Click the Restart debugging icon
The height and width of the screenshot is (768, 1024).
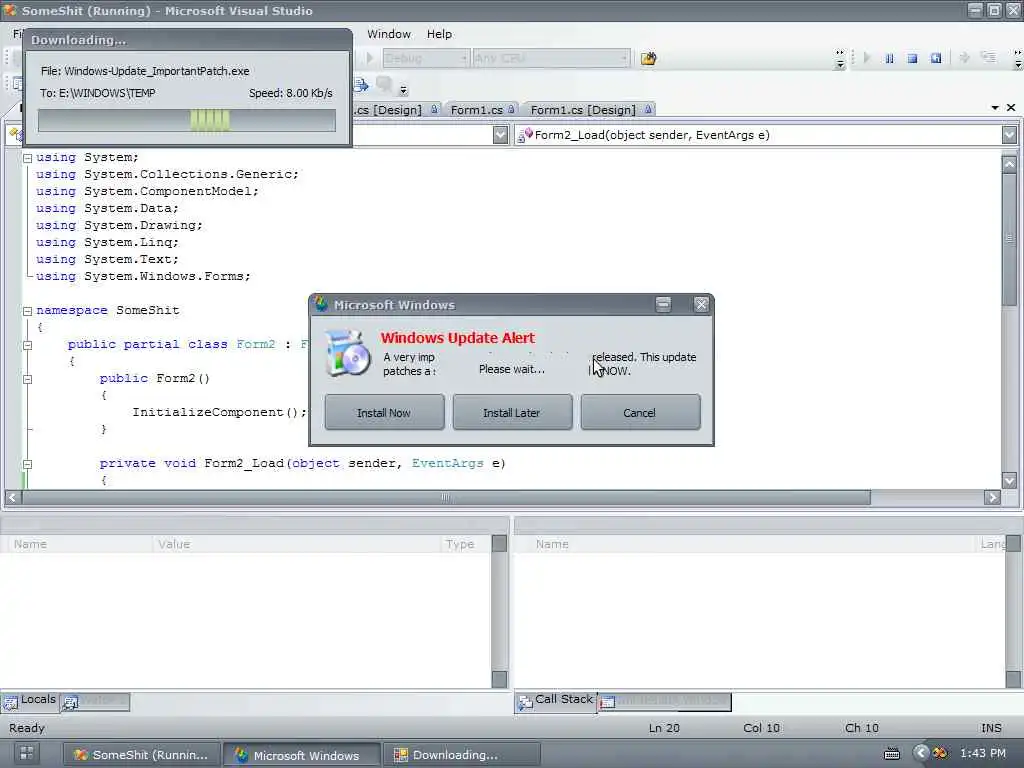click(x=936, y=58)
